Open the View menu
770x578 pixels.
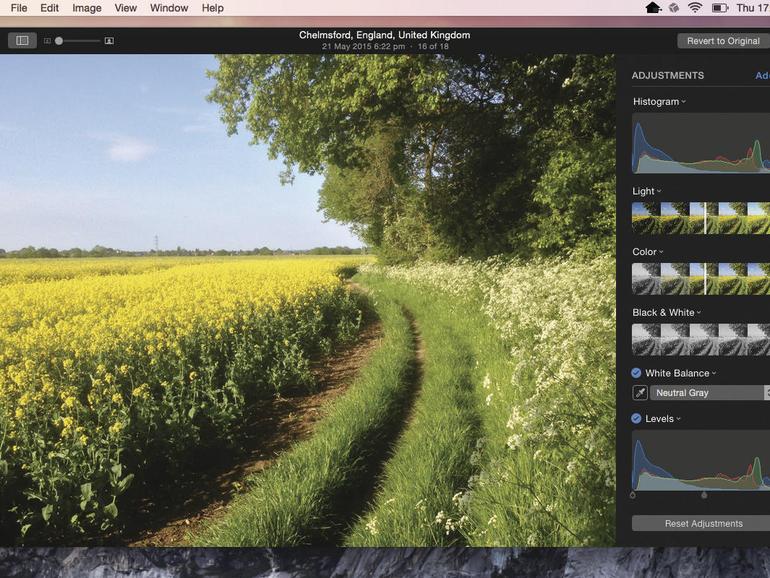126,8
